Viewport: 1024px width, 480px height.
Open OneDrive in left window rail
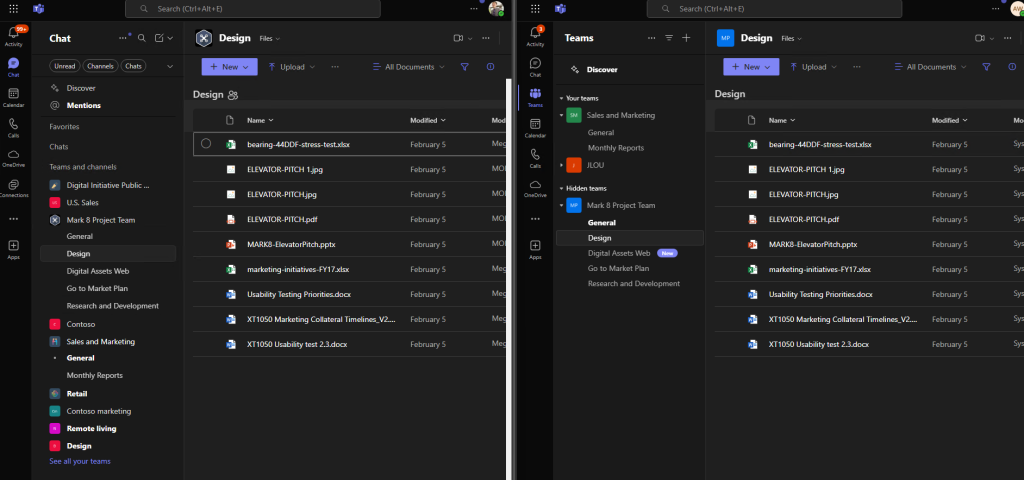[13, 158]
